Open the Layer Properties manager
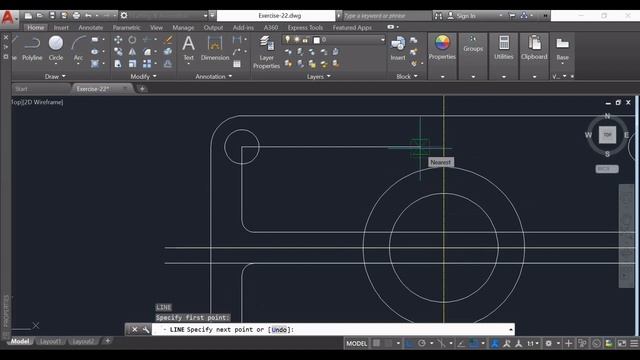 (x=266, y=52)
